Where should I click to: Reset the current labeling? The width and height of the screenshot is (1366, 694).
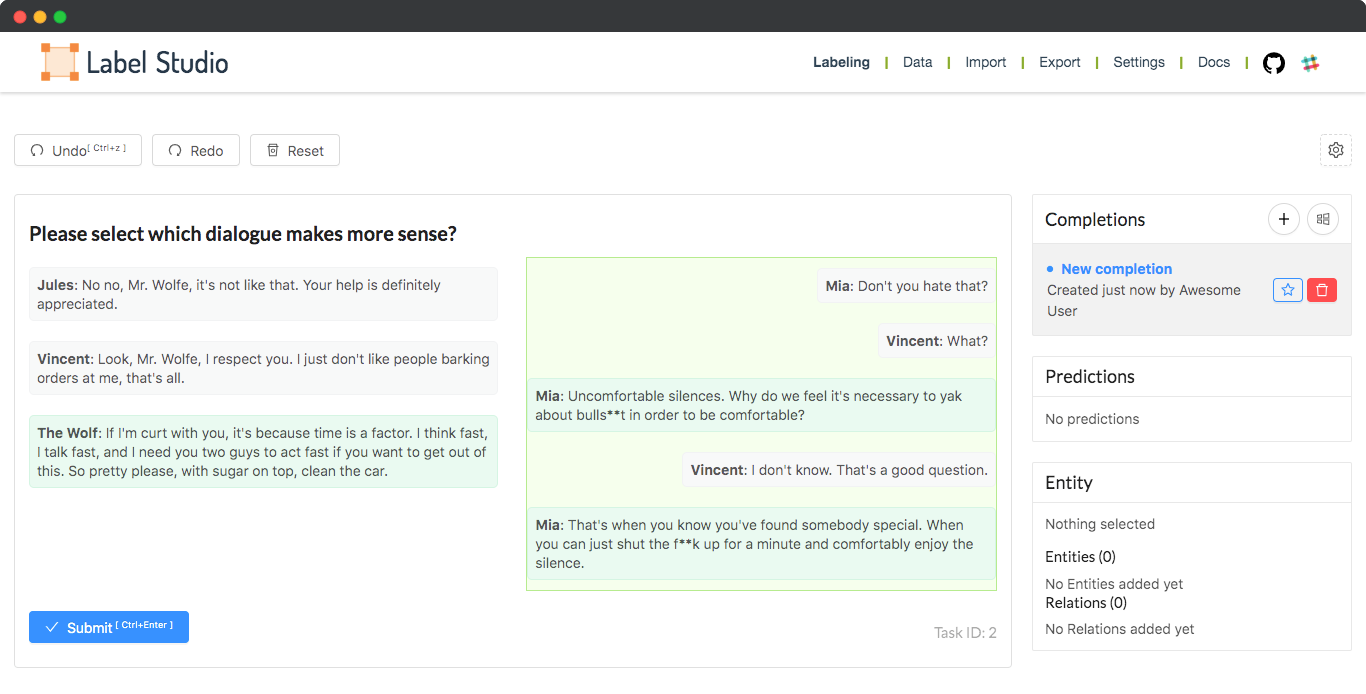[x=295, y=150]
